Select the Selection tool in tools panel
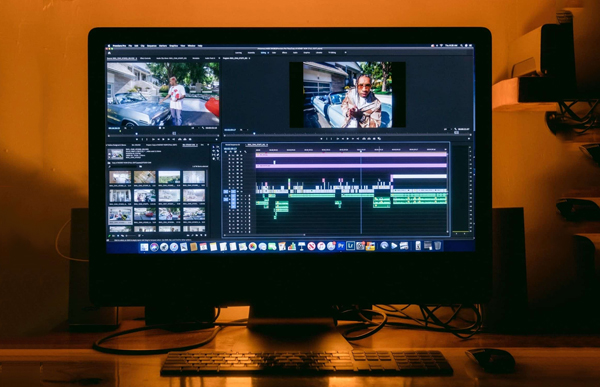Viewport: 600px width, 387px height. click(214, 147)
